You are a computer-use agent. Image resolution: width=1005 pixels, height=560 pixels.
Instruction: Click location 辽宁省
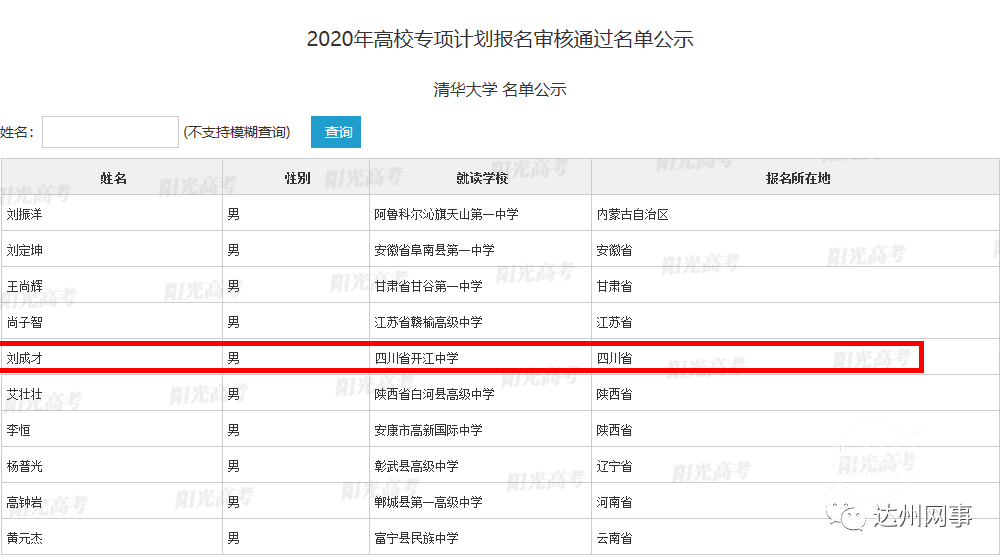pyautogui.click(x=614, y=466)
